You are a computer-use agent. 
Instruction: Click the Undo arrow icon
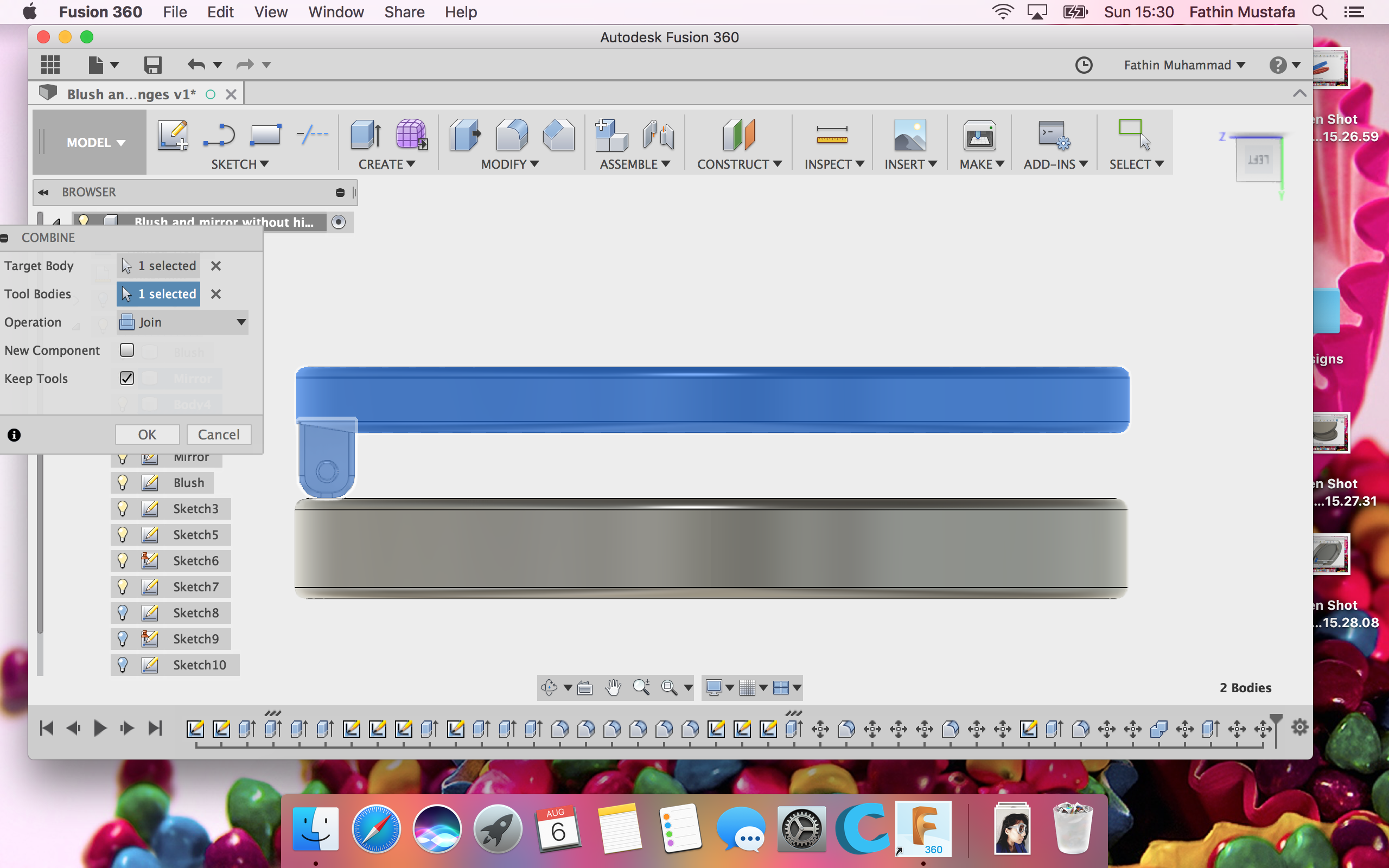click(196, 65)
